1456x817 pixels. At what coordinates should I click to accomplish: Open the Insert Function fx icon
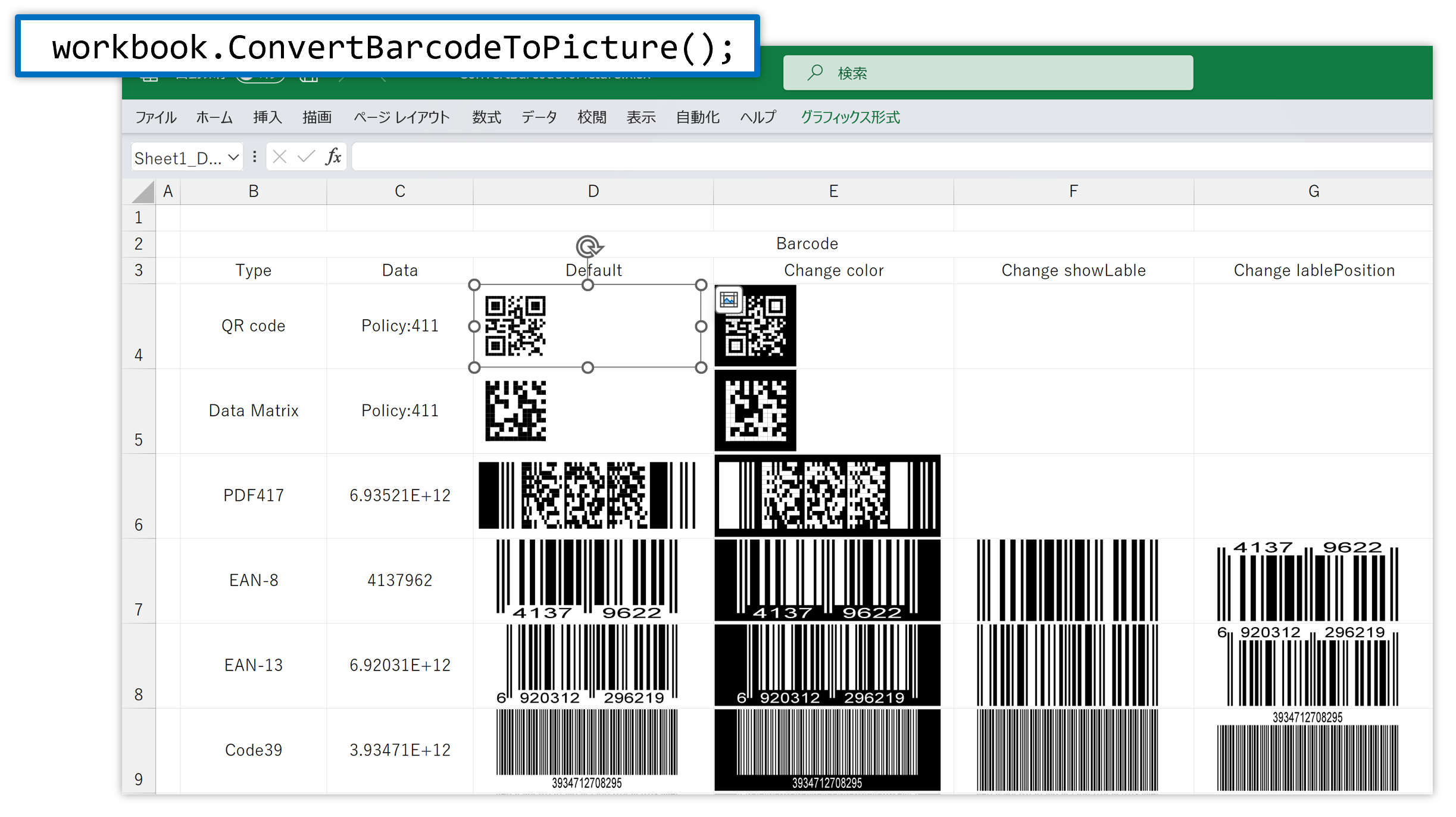333,157
